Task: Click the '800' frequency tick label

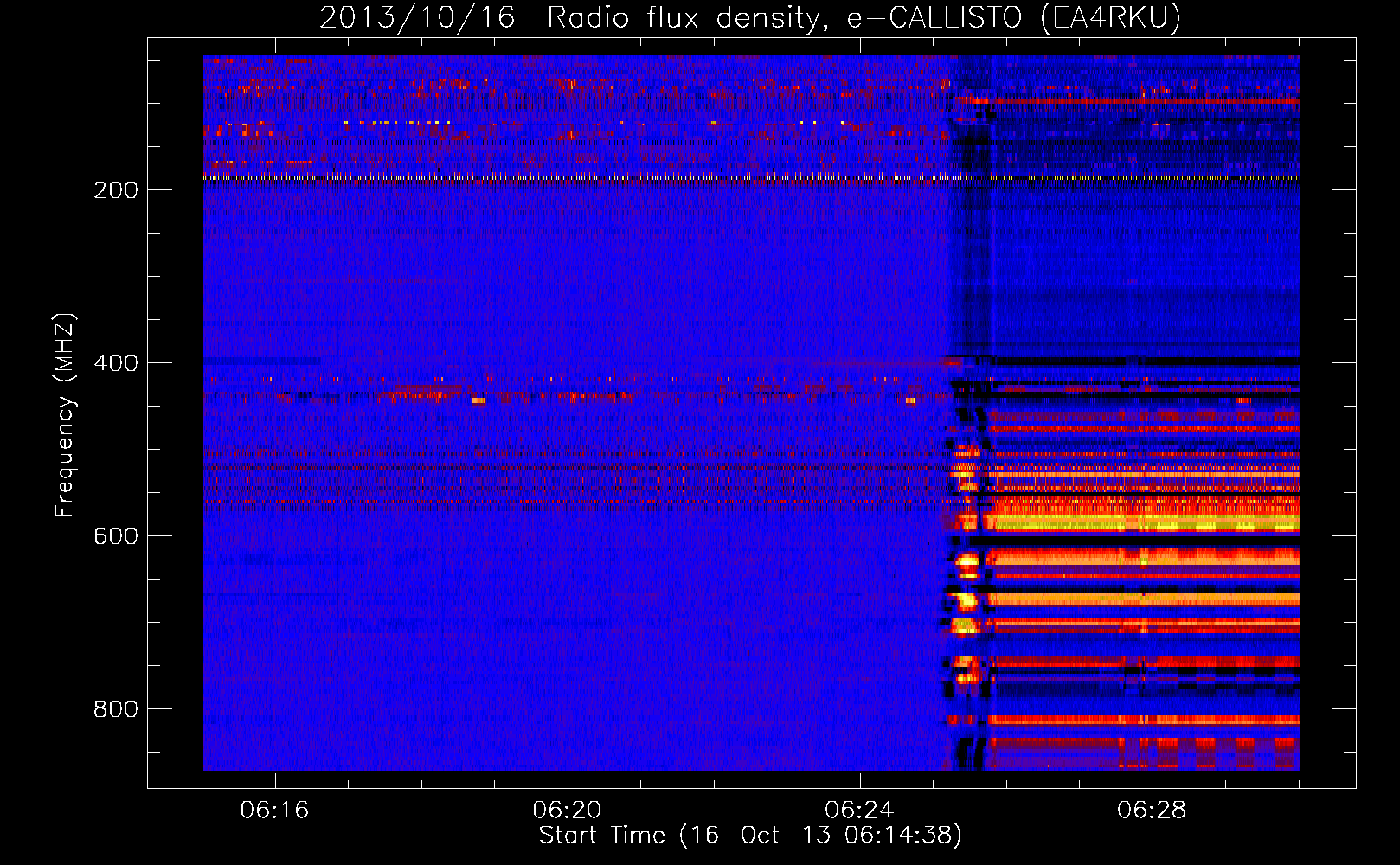Action: click(116, 709)
